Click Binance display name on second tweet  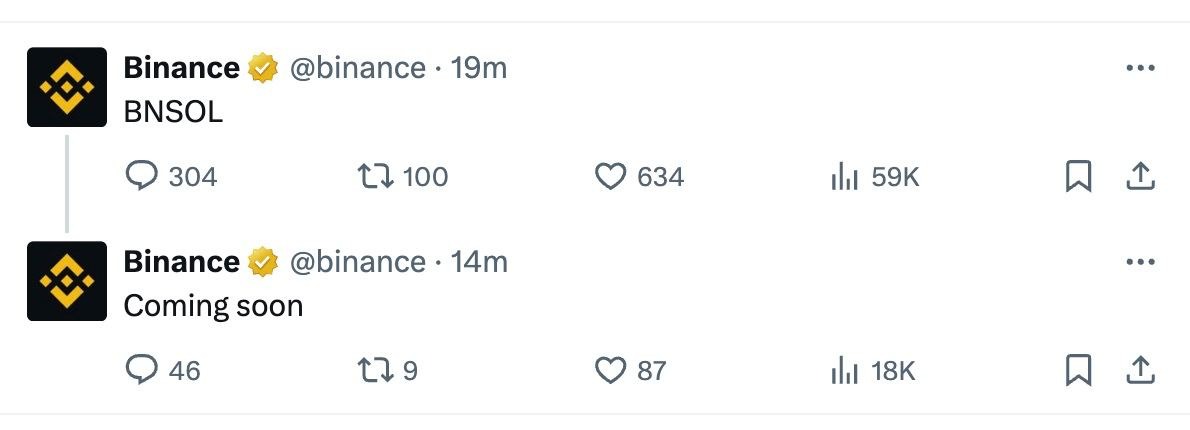pos(181,262)
